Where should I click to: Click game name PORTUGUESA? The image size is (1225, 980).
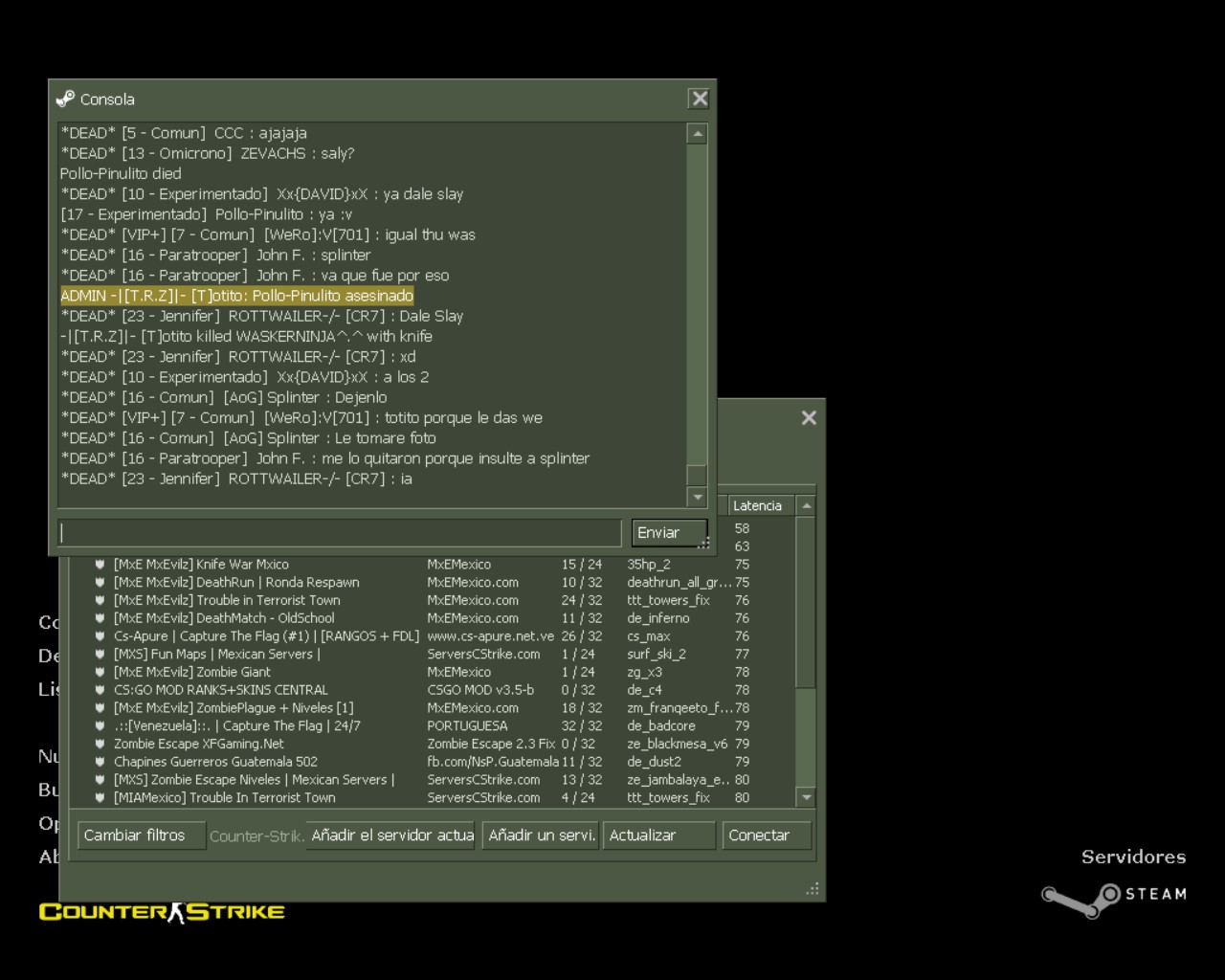[x=467, y=725]
